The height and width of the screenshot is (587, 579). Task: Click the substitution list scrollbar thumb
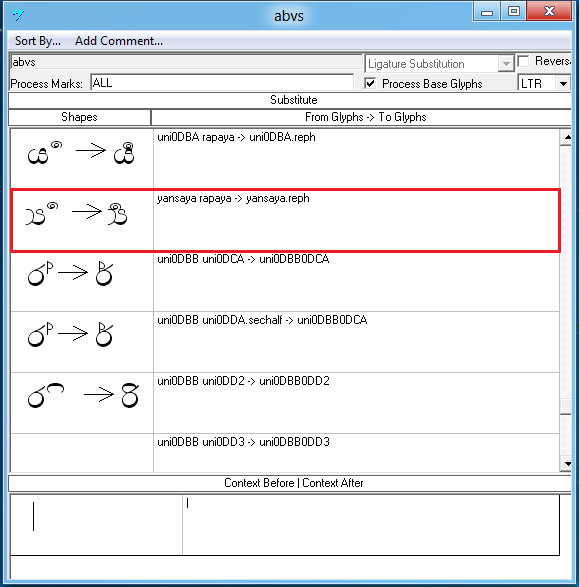566,407
